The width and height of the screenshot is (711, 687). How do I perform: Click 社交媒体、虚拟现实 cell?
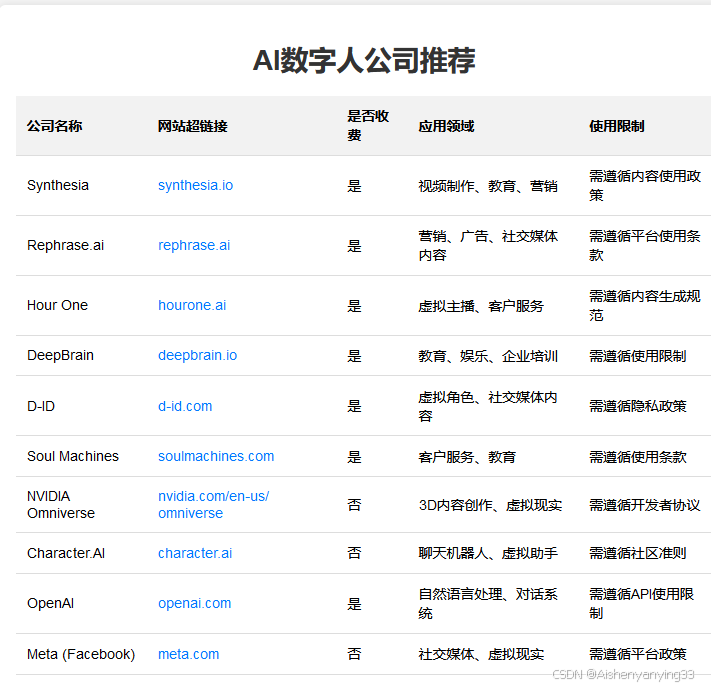pyautogui.click(x=481, y=654)
